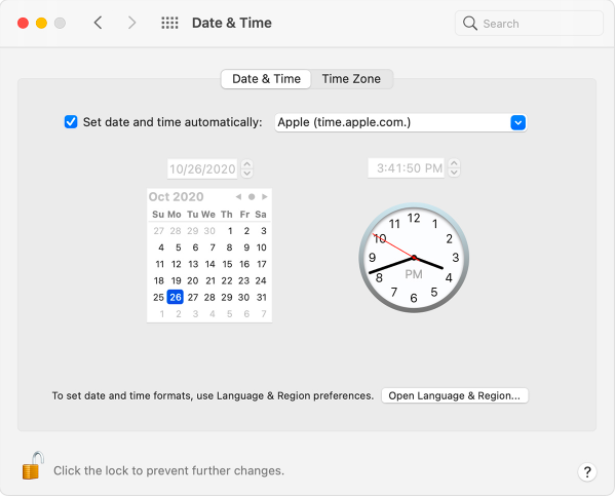
Task: Select October 25 in the calendar
Action: pos(158,297)
